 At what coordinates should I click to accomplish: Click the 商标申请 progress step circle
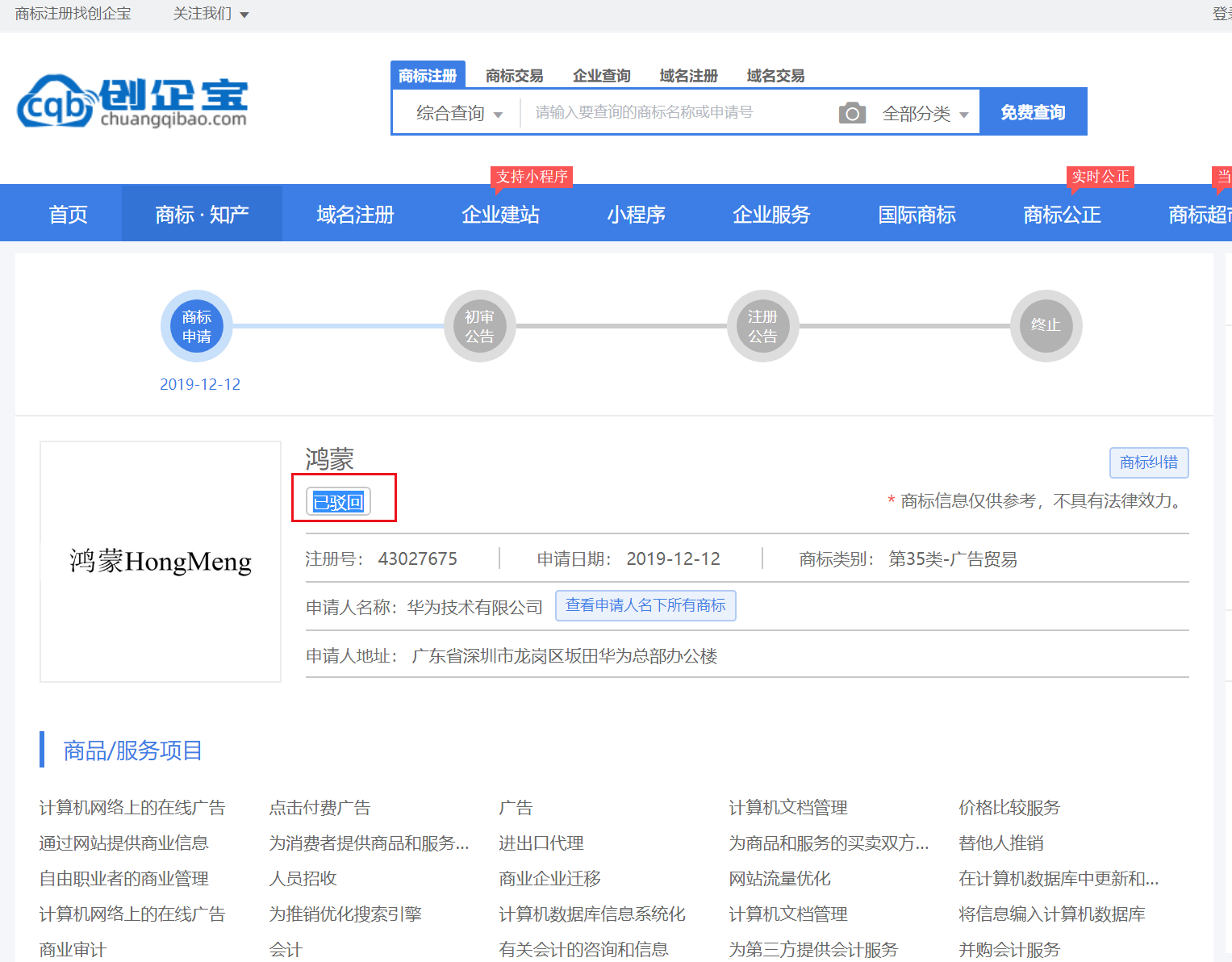tap(197, 326)
